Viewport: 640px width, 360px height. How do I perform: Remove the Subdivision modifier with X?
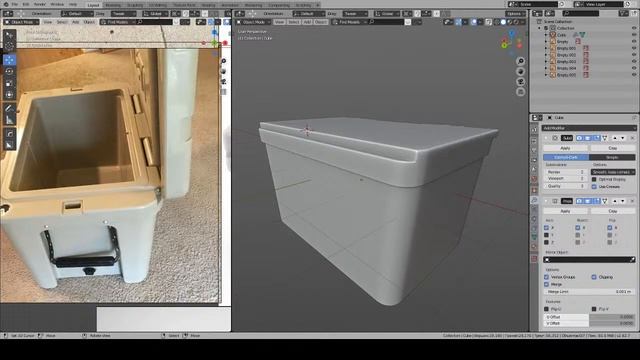(632, 138)
